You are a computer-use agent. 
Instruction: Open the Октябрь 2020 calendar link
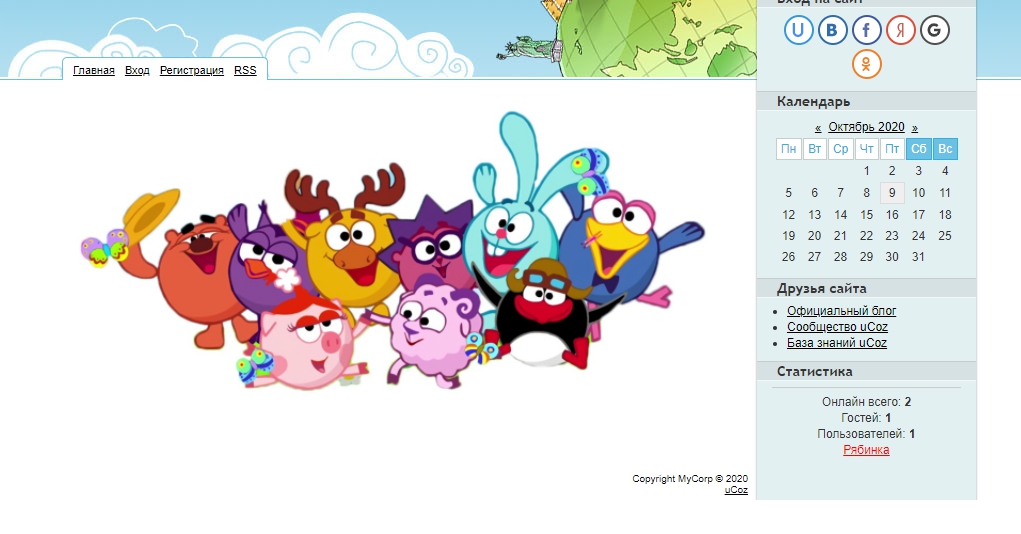tap(866, 127)
